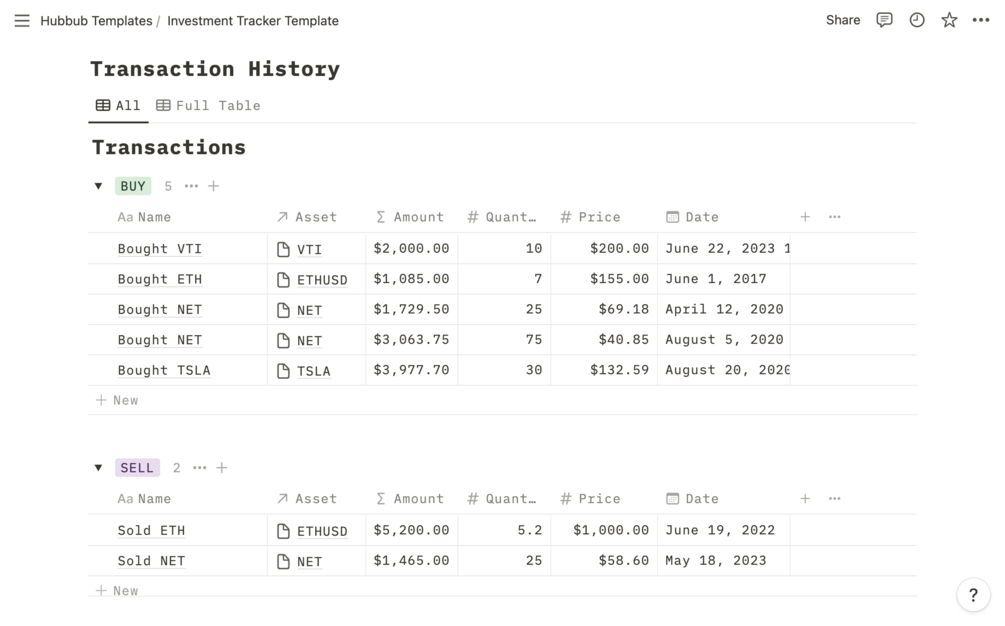The width and height of the screenshot is (1005, 626).
Task: Open the sidebar hamburger menu
Action: 22,20
